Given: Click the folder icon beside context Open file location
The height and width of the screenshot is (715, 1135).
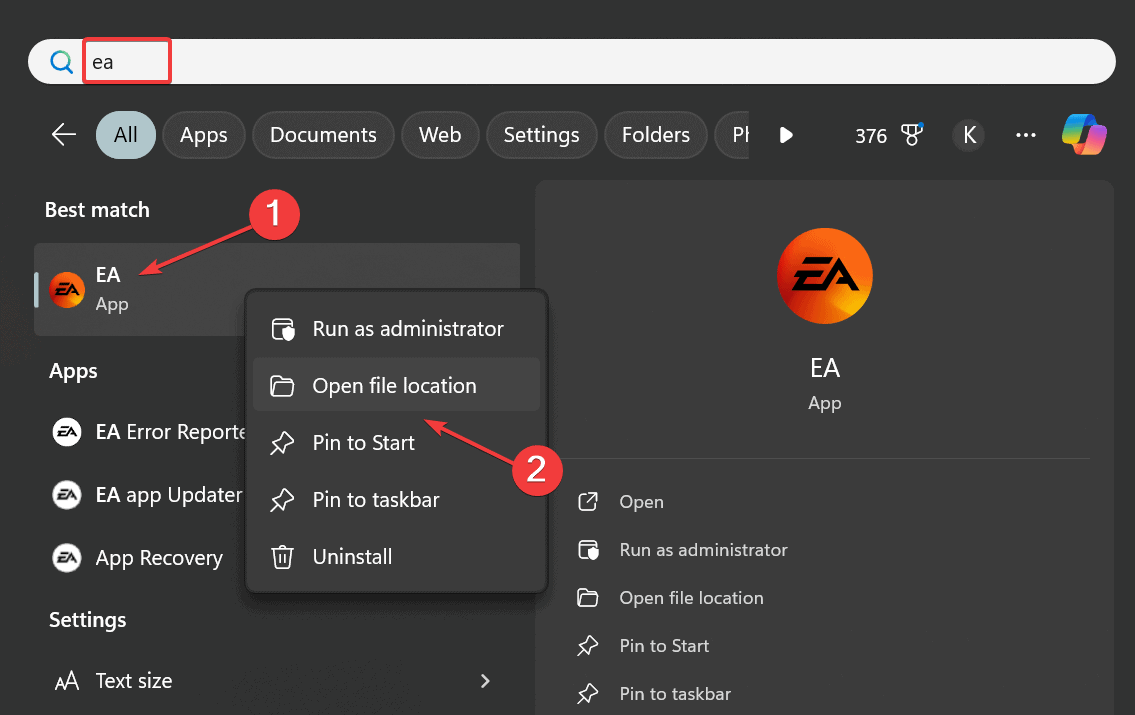Looking at the screenshot, I should pos(282,386).
